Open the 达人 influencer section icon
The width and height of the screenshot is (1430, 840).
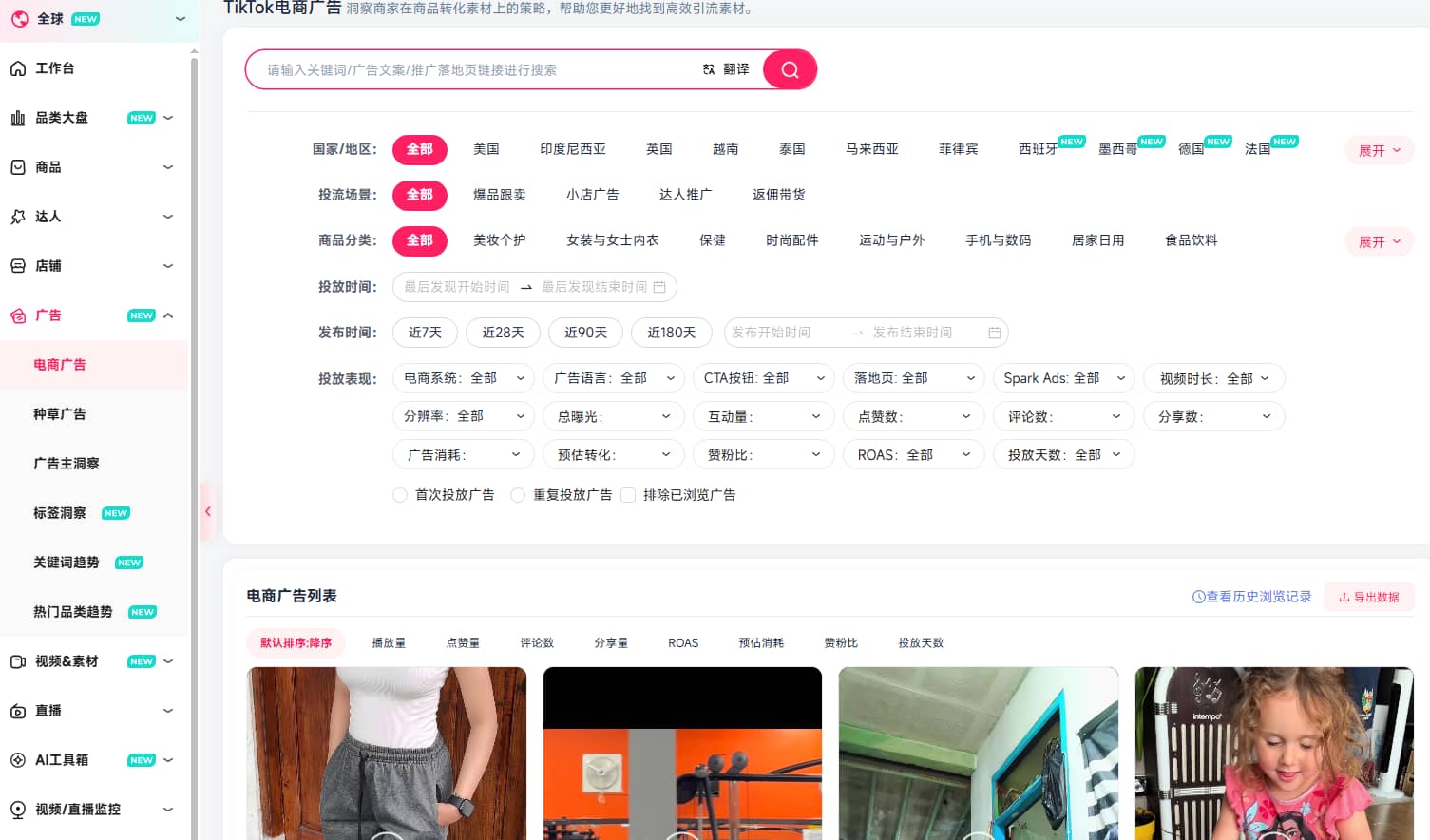(17, 216)
